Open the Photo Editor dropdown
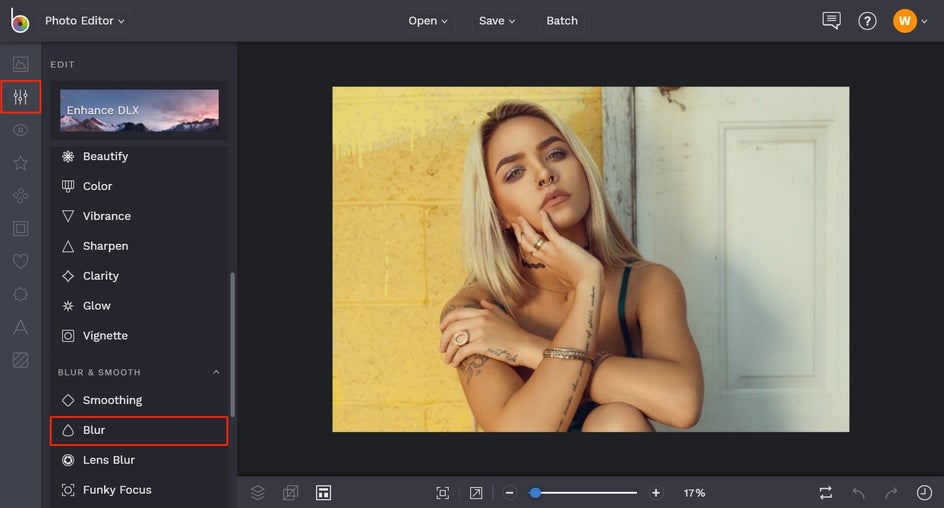Image resolution: width=944 pixels, height=508 pixels. (x=85, y=20)
